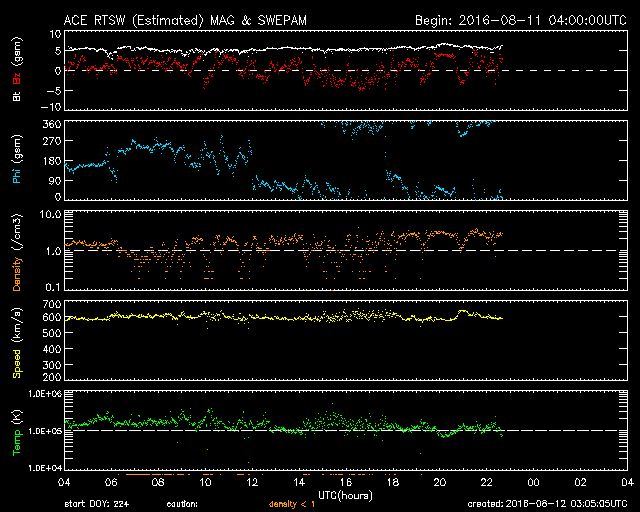Click the 'Begin: 2016-08-11 04:00:00UTC' text
Image resolution: width=640 pixels, height=512 pixels.
coord(521,20)
